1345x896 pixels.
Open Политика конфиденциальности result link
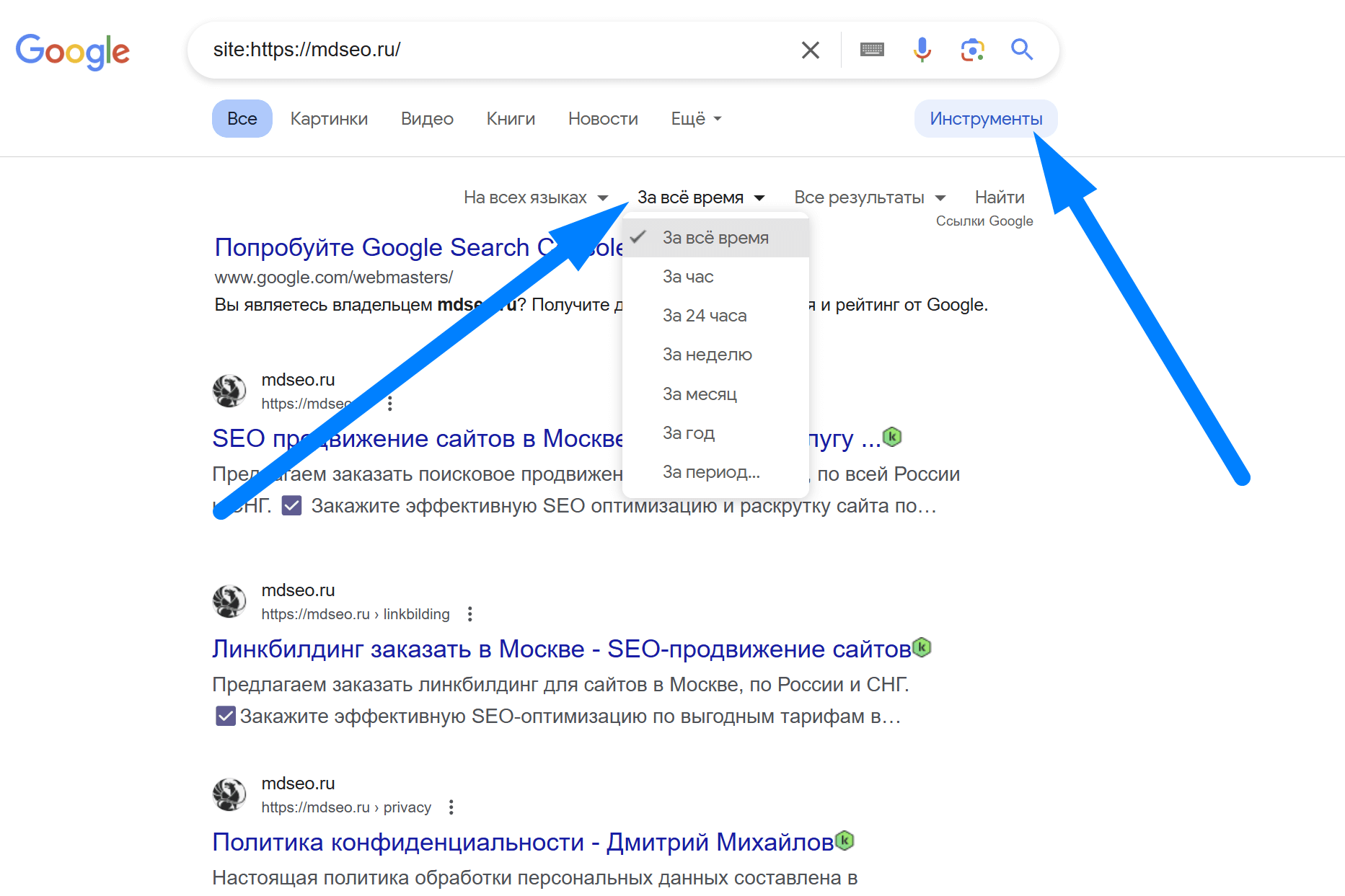(523, 842)
